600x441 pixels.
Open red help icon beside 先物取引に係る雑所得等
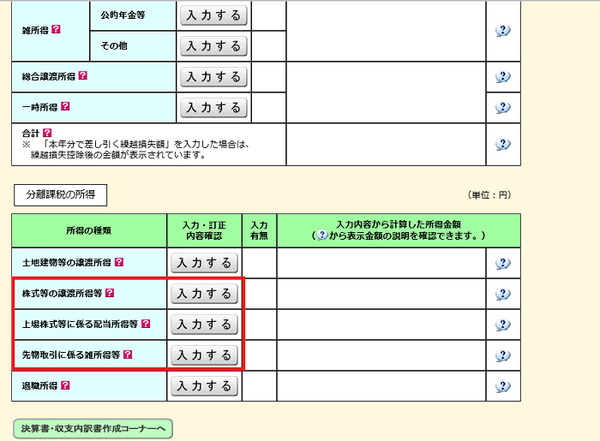point(128,354)
